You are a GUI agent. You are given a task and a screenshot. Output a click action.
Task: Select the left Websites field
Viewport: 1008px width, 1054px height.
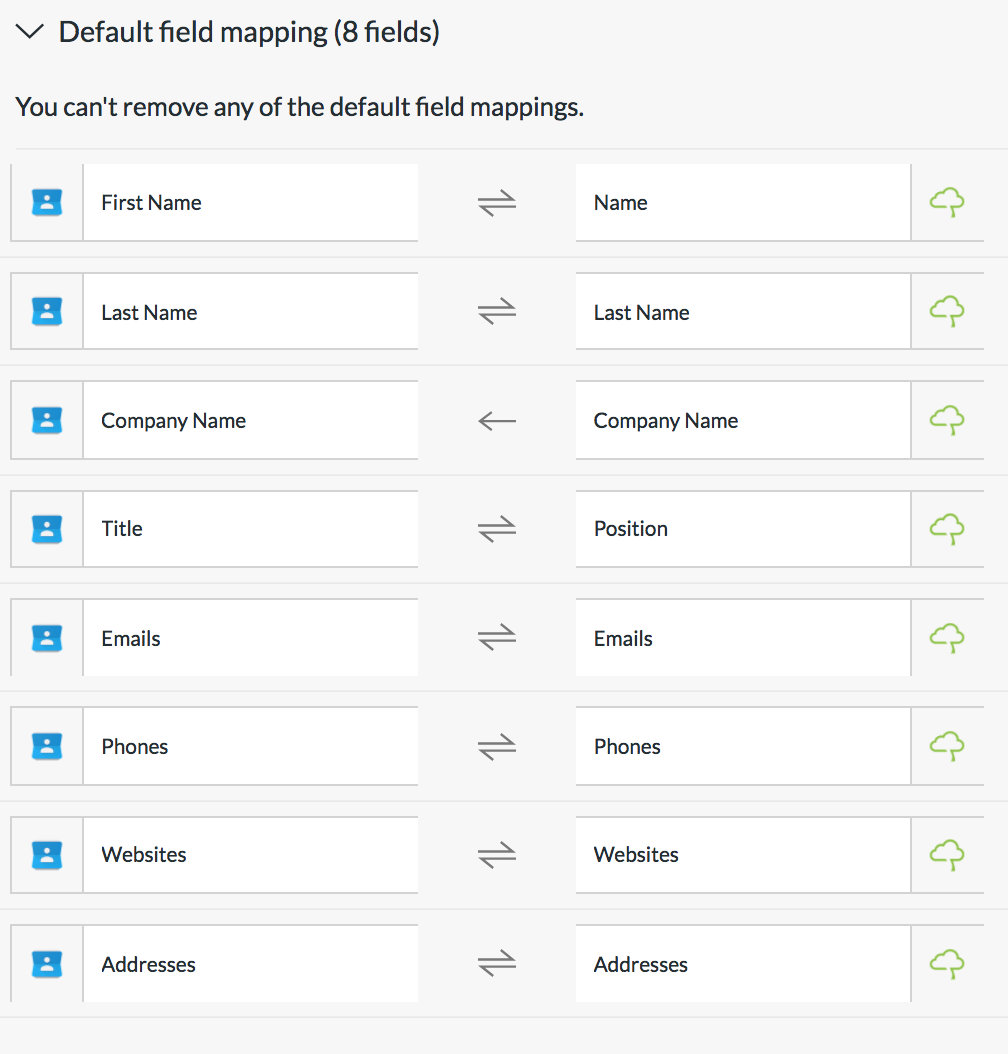pos(251,855)
